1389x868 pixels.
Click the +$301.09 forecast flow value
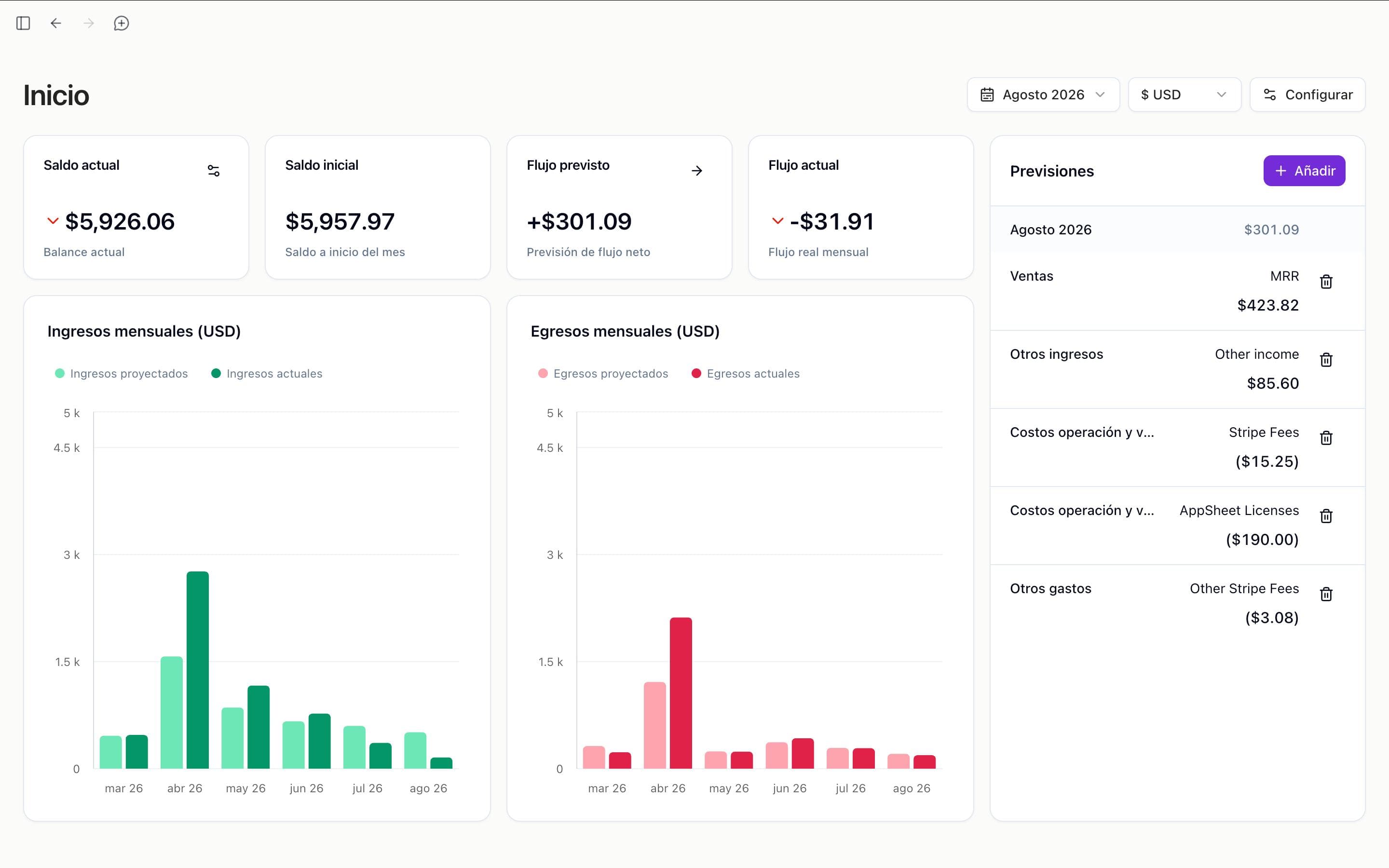[x=579, y=222]
